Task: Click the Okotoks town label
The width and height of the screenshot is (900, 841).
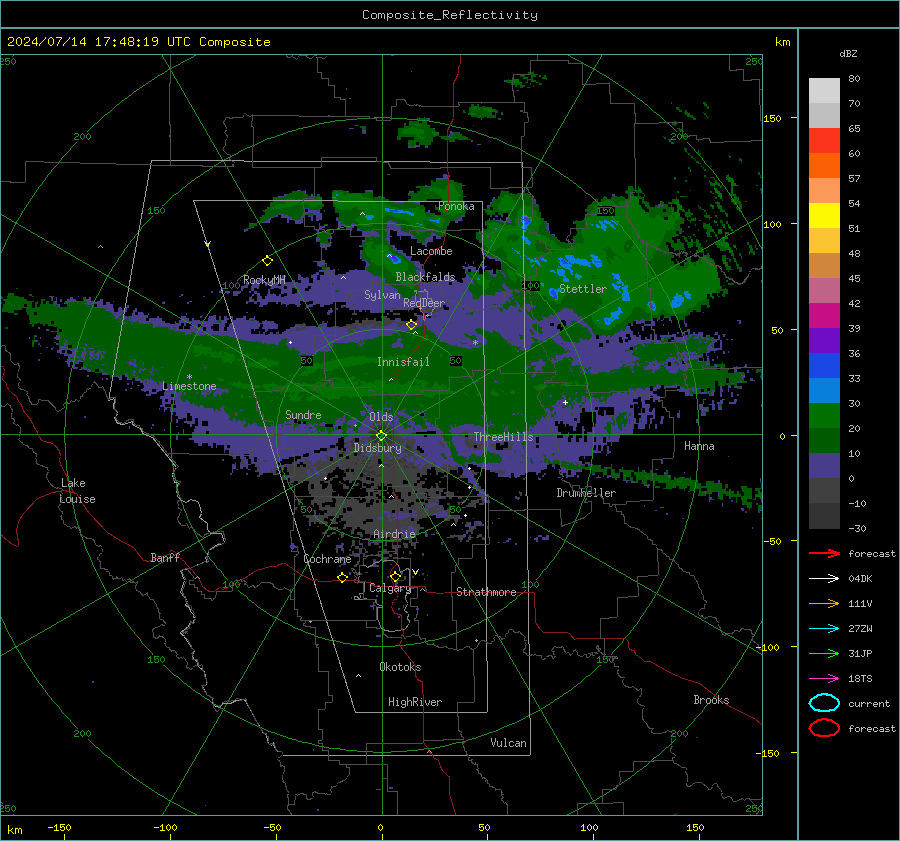Action: pyautogui.click(x=400, y=667)
